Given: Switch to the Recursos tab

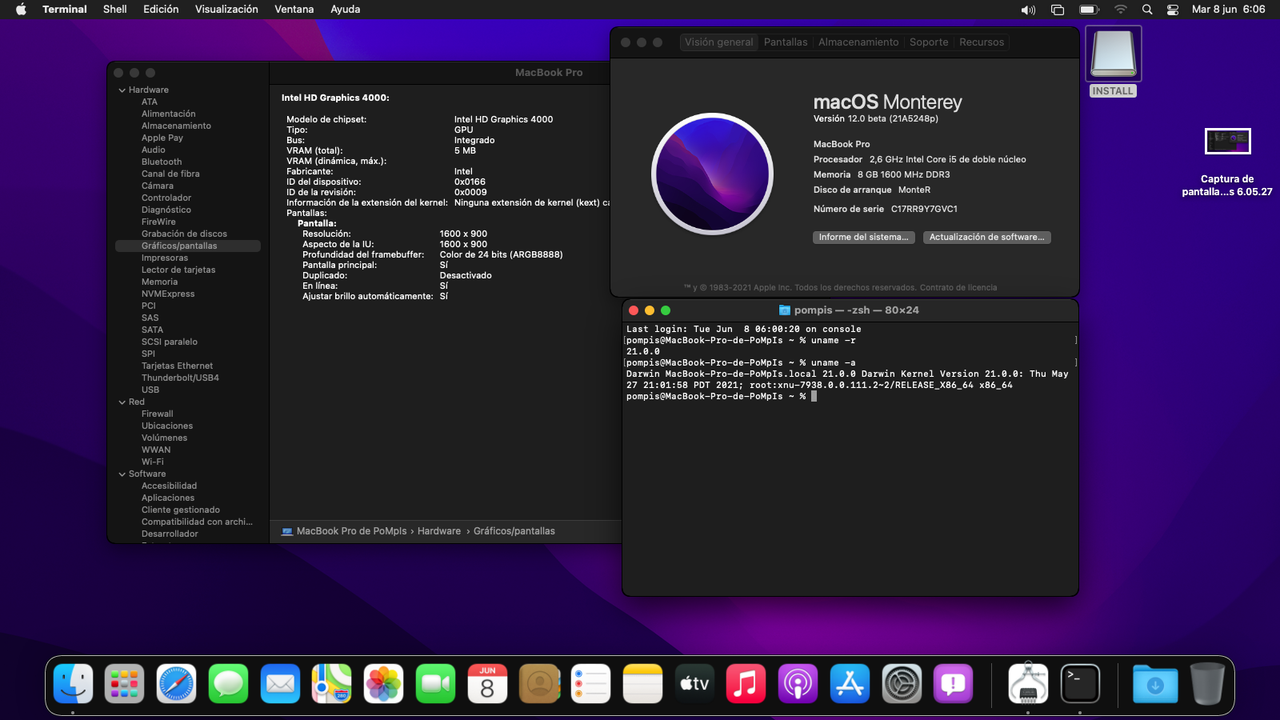Looking at the screenshot, I should coord(981,42).
